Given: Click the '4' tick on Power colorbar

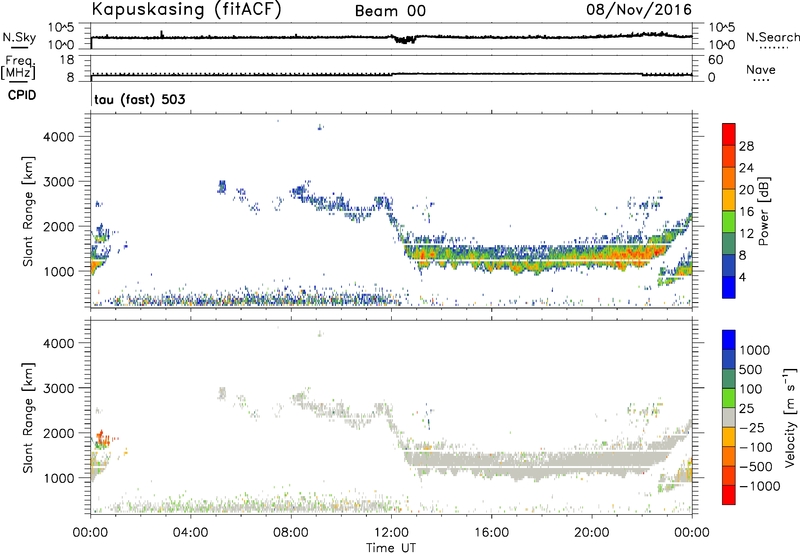Looking at the screenshot, I should pos(742,278).
